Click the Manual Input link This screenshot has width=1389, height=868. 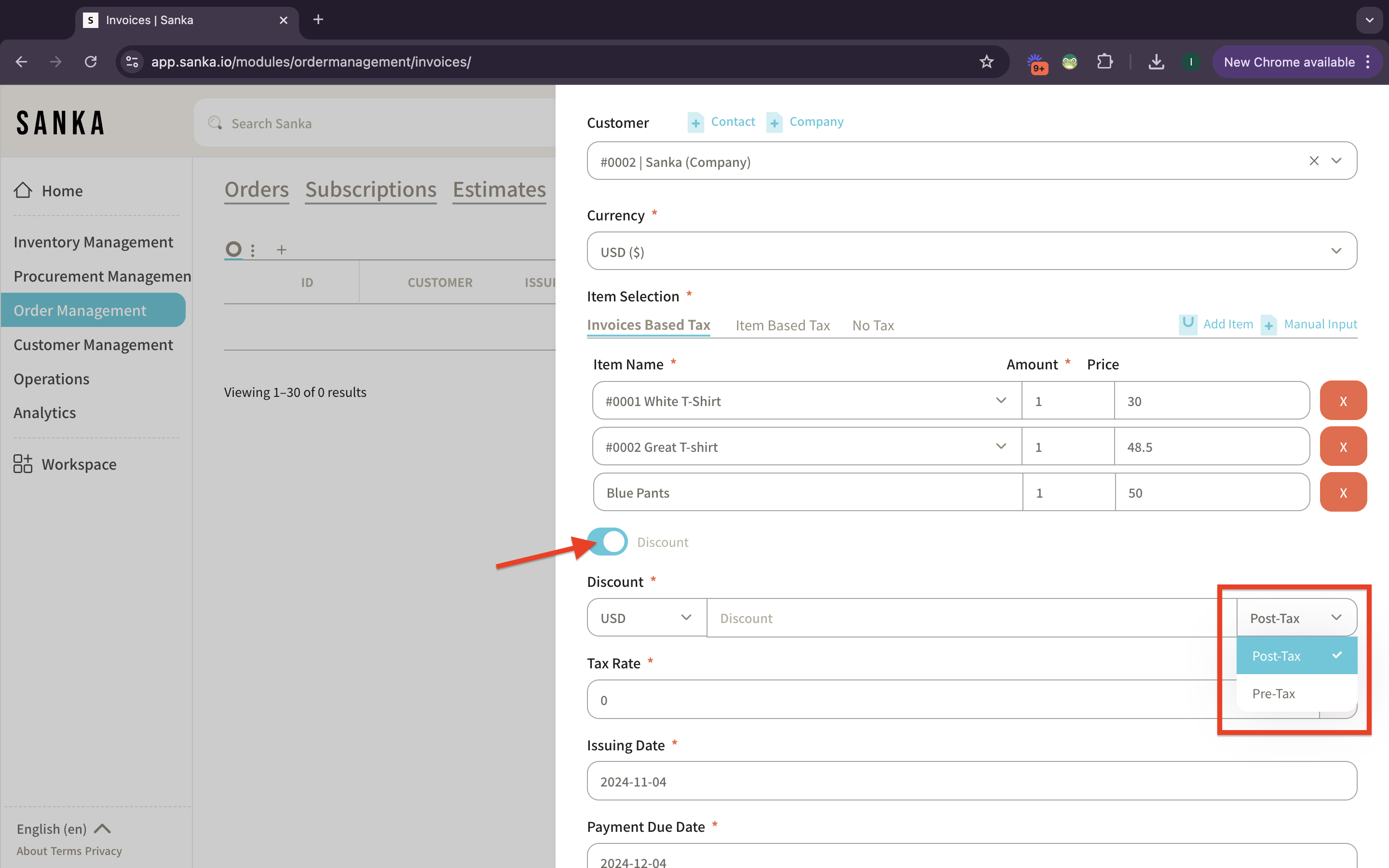click(1320, 325)
